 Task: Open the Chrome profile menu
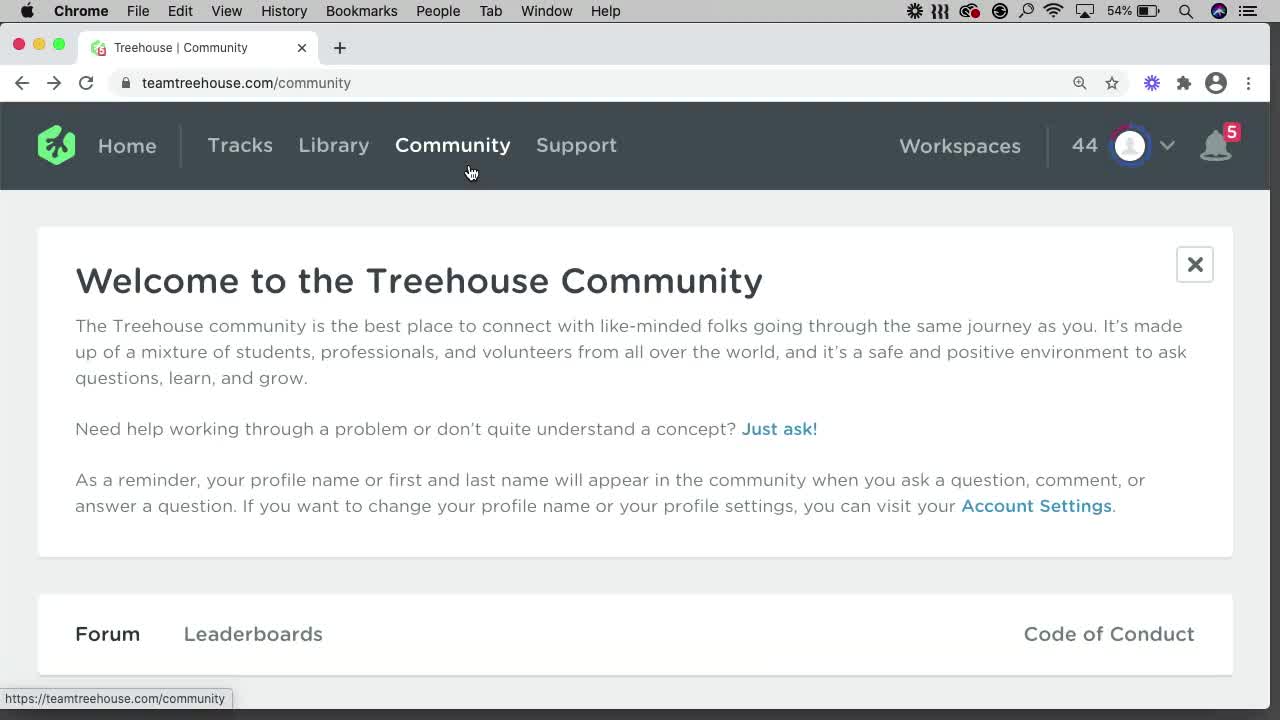coord(1216,83)
